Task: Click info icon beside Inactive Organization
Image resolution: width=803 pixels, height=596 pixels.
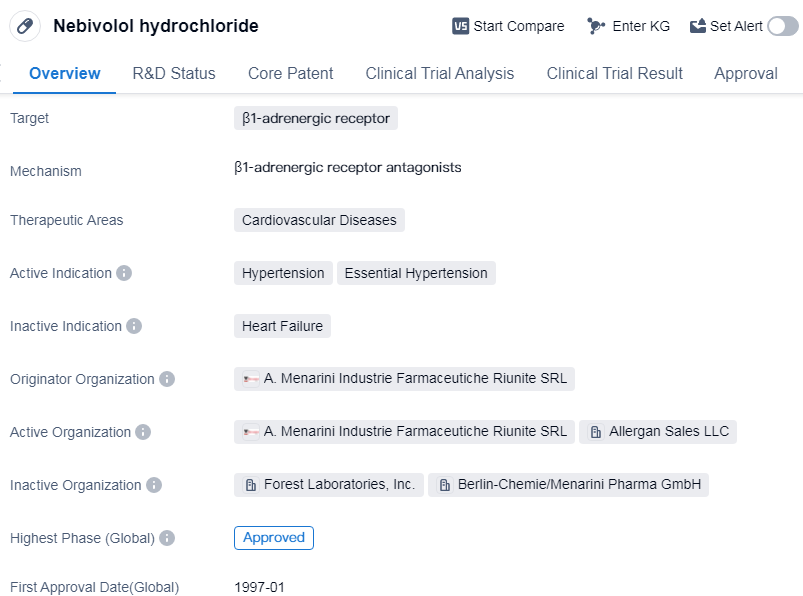Action: [x=154, y=485]
